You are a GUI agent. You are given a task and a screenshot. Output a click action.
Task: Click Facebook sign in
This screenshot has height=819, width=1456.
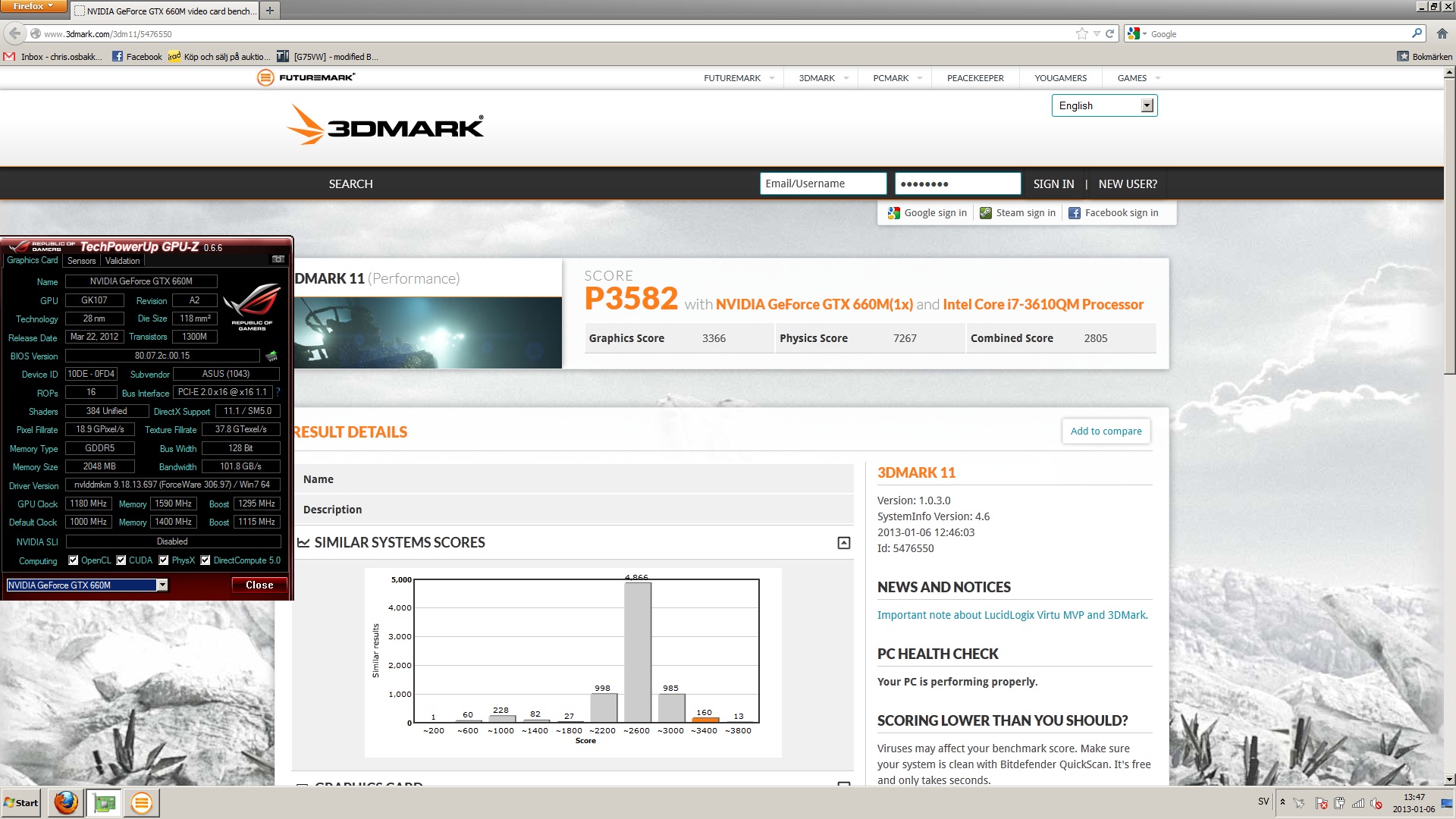(x=1113, y=213)
